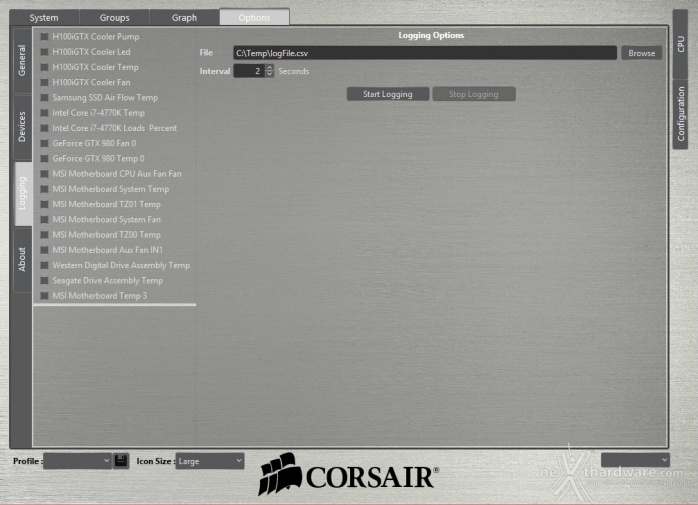Check Western Digital Drive Assembly Temp
The height and width of the screenshot is (505, 698).
coord(44,265)
